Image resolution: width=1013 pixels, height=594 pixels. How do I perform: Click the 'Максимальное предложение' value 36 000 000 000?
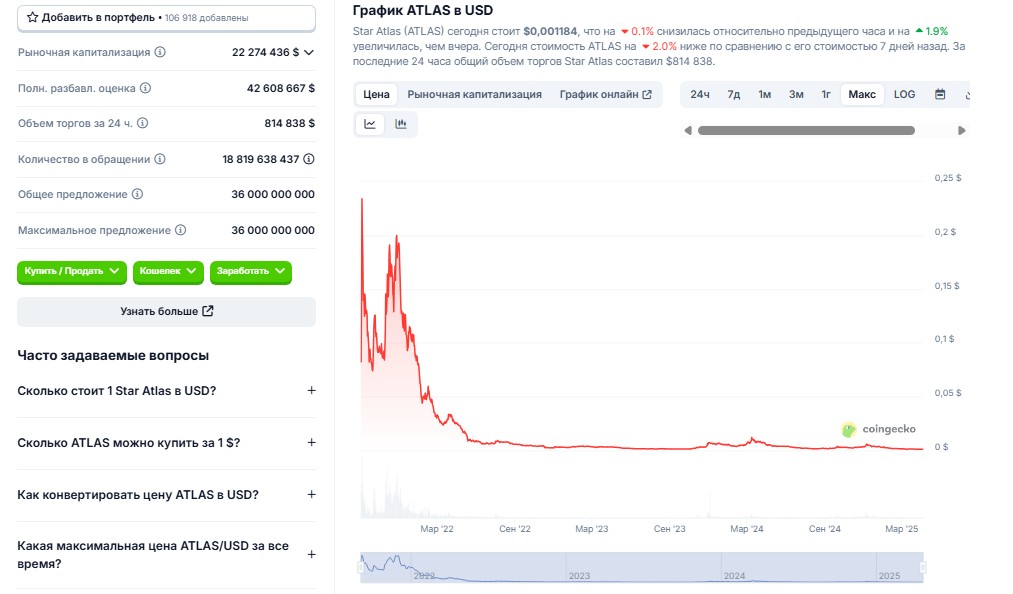click(273, 230)
